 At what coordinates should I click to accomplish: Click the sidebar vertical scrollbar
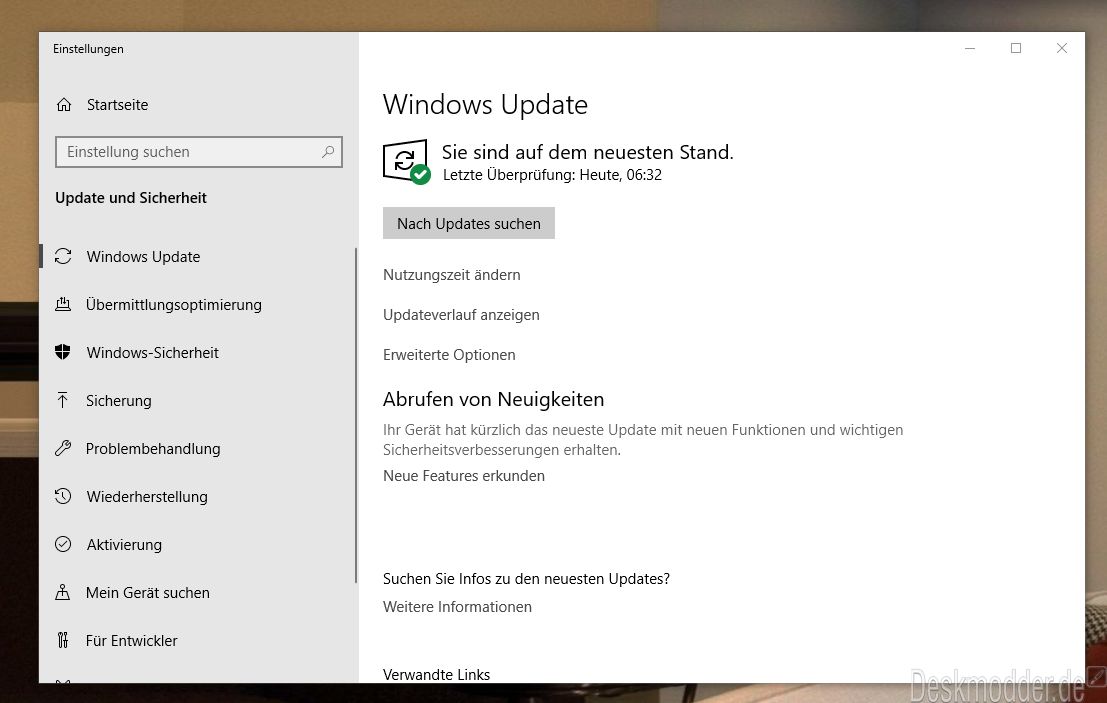tap(356, 415)
